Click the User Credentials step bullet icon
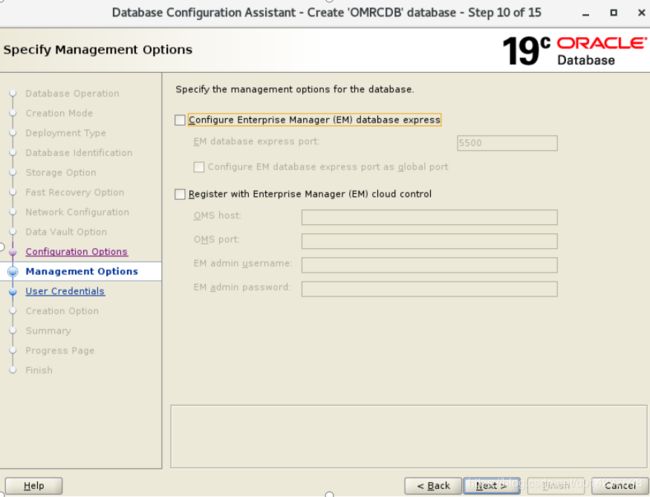Image resolution: width=650 pixels, height=497 pixels. pyautogui.click(x=13, y=291)
